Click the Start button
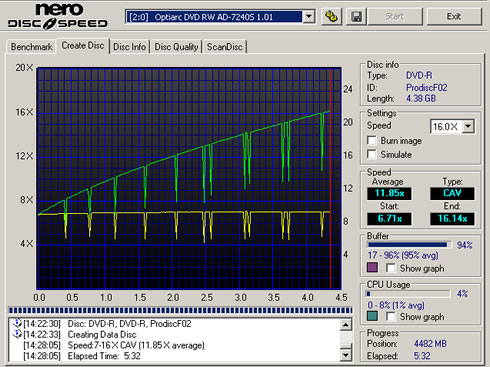Image resolution: width=490 pixels, height=367 pixels. pos(395,16)
